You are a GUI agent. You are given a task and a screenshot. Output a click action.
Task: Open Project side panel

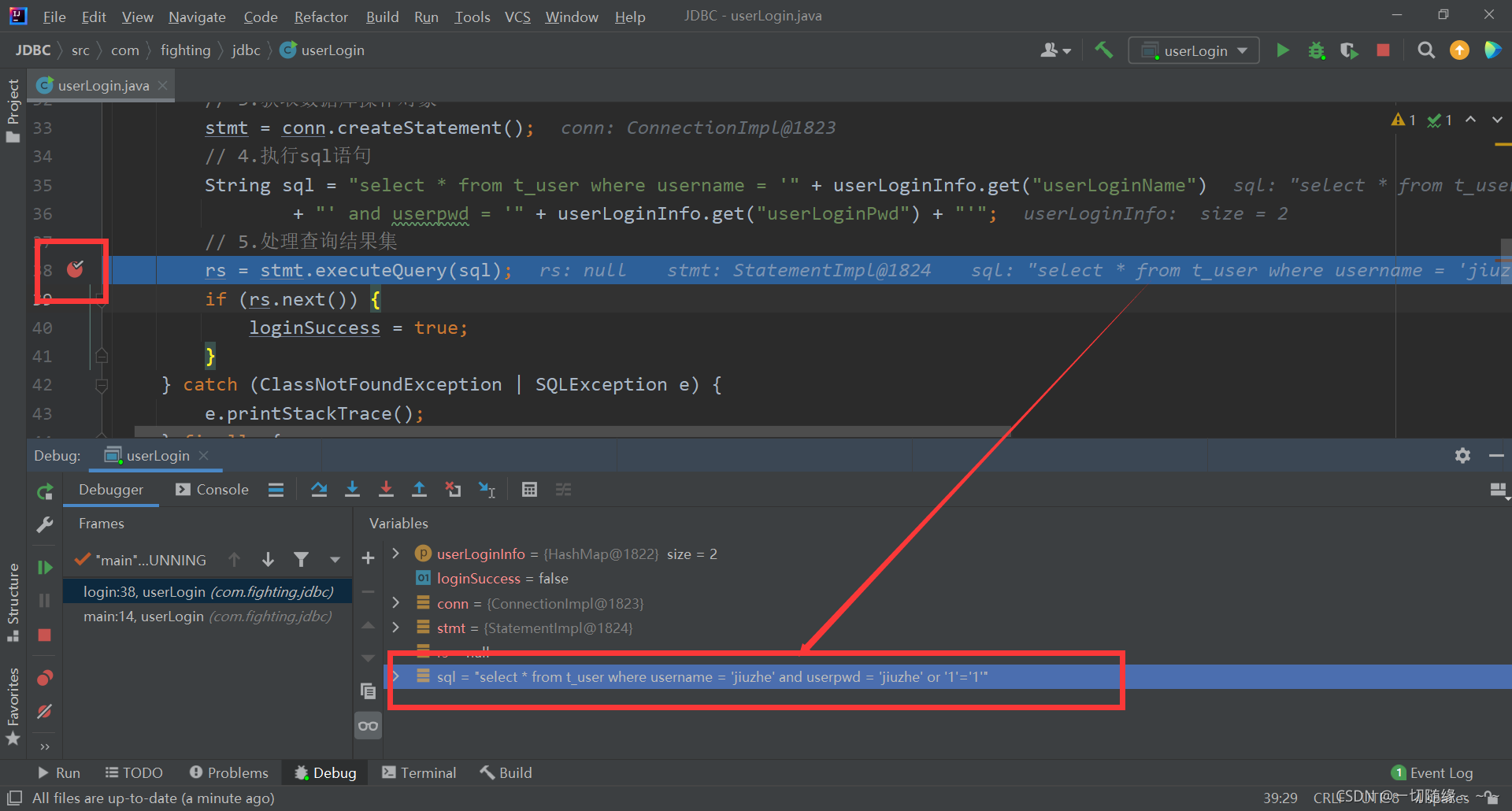click(13, 110)
